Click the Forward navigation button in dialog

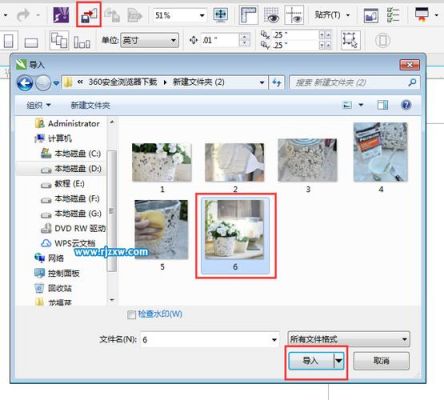pyautogui.click(x=43, y=83)
